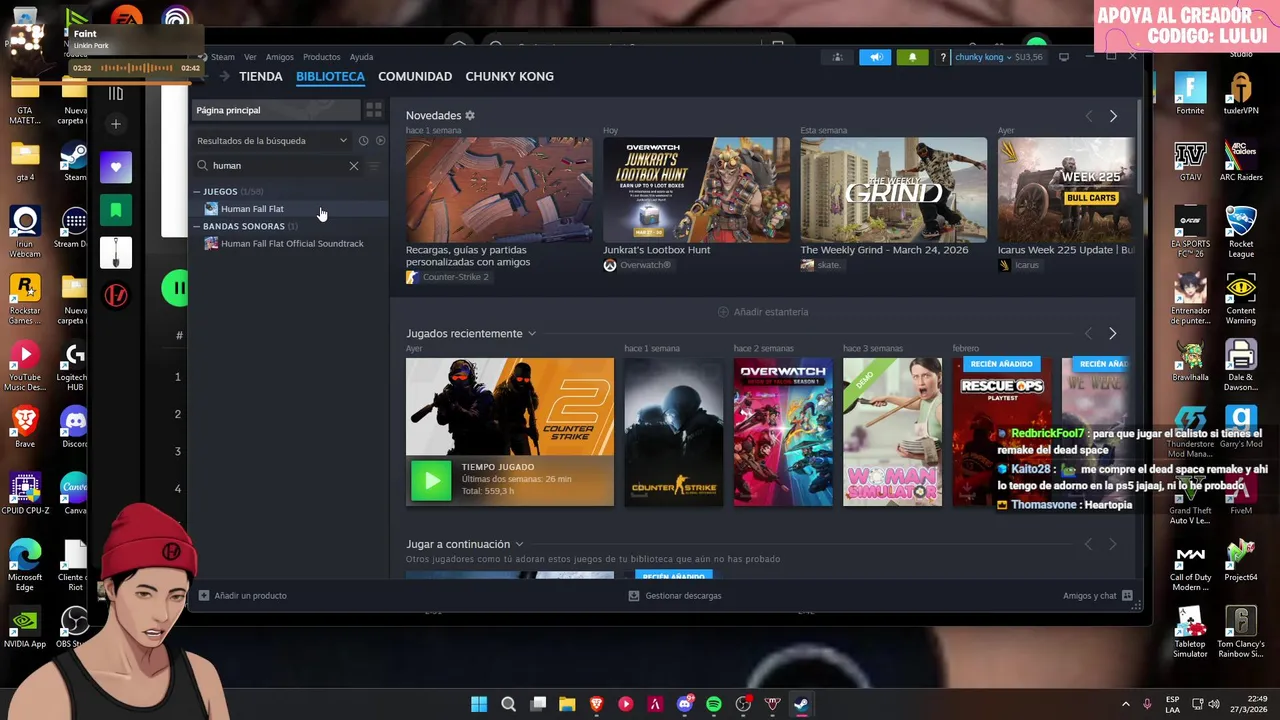The height and width of the screenshot is (720, 1280).
Task: Seek on Faint waveform progress bar
Action: coord(136,68)
